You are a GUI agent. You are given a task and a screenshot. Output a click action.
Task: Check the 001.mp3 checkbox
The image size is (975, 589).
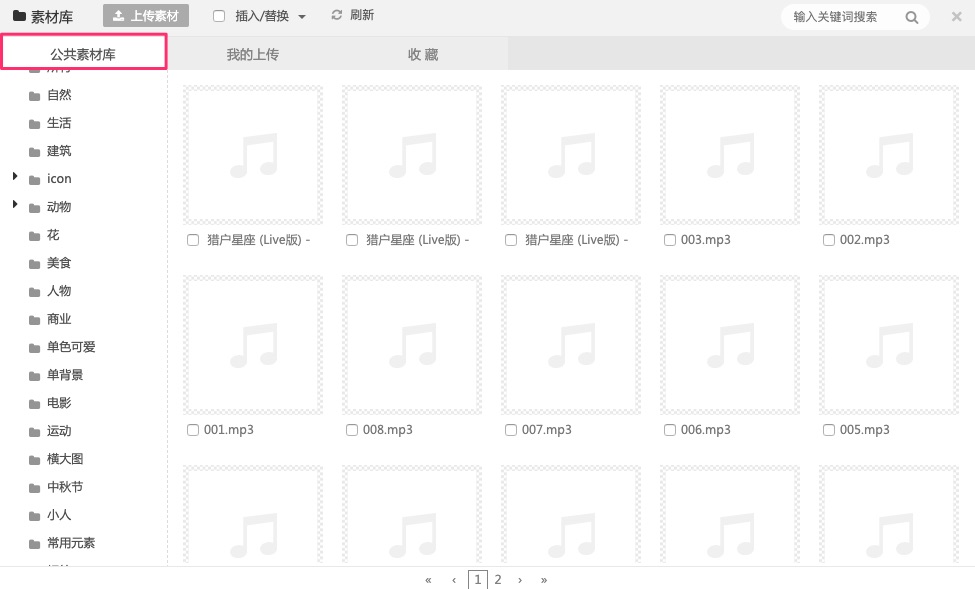pyautogui.click(x=193, y=430)
